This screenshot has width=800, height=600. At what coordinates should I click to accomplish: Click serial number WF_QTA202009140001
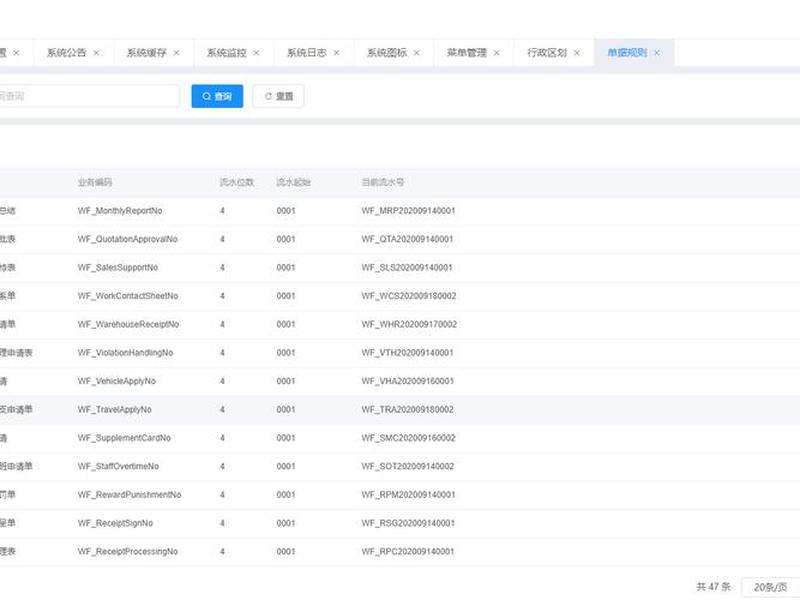pos(407,239)
